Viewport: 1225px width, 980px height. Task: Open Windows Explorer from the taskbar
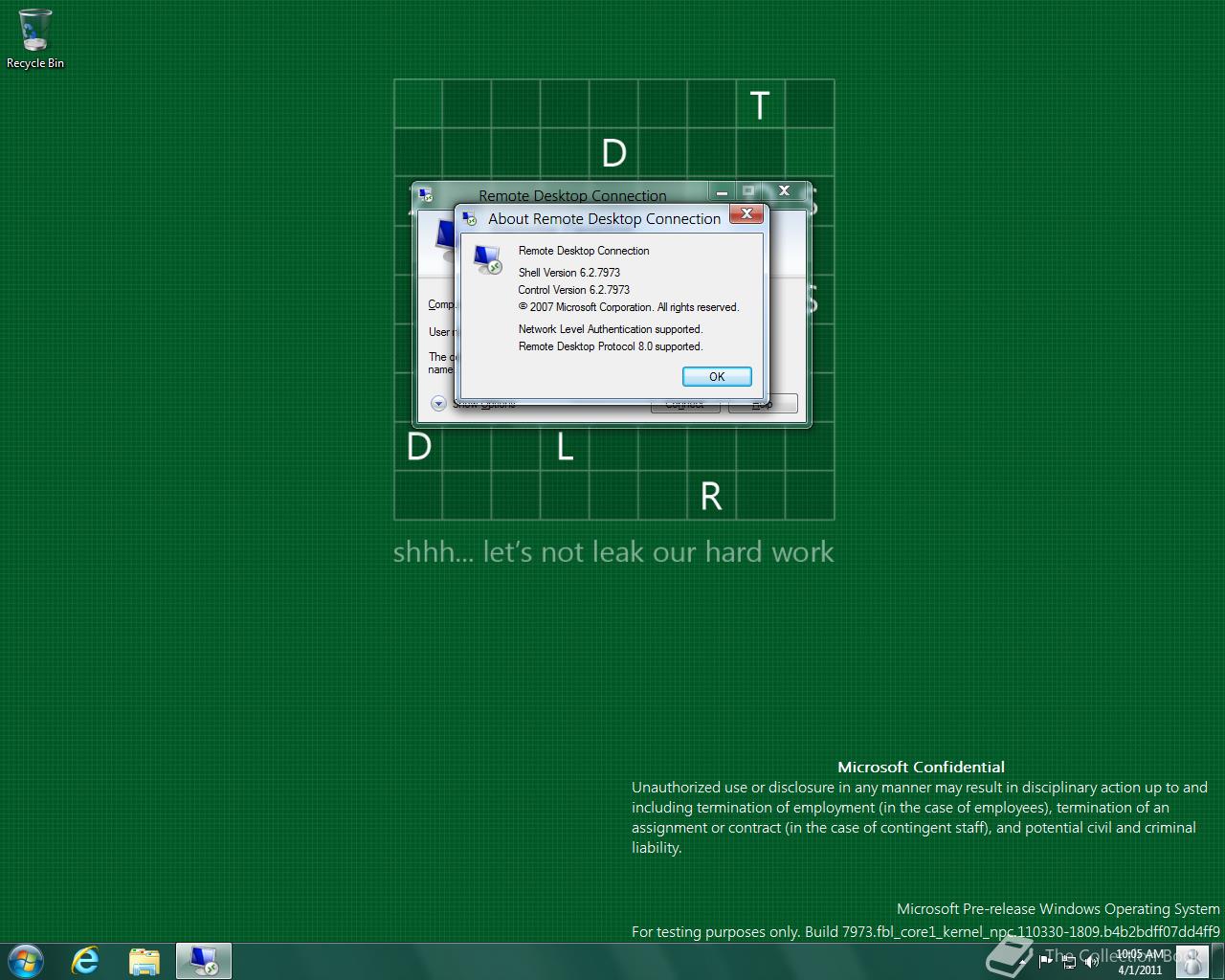(145, 961)
